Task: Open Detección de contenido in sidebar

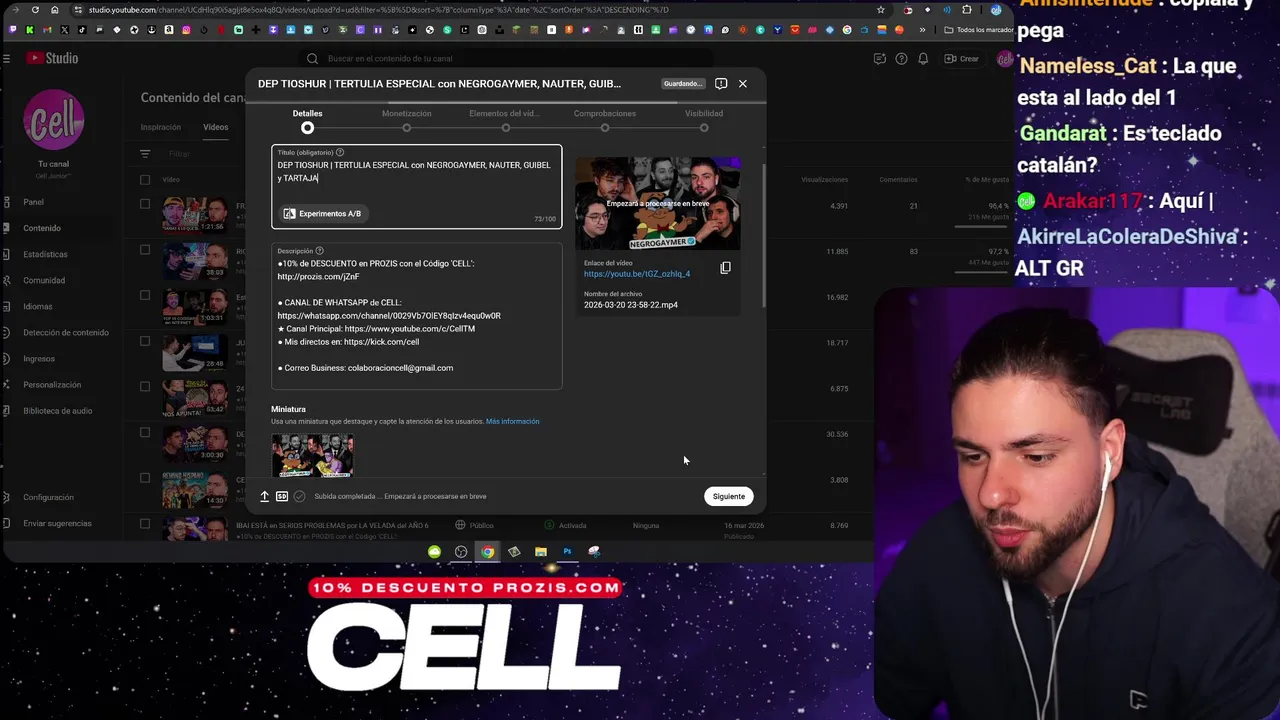Action: 66,332
